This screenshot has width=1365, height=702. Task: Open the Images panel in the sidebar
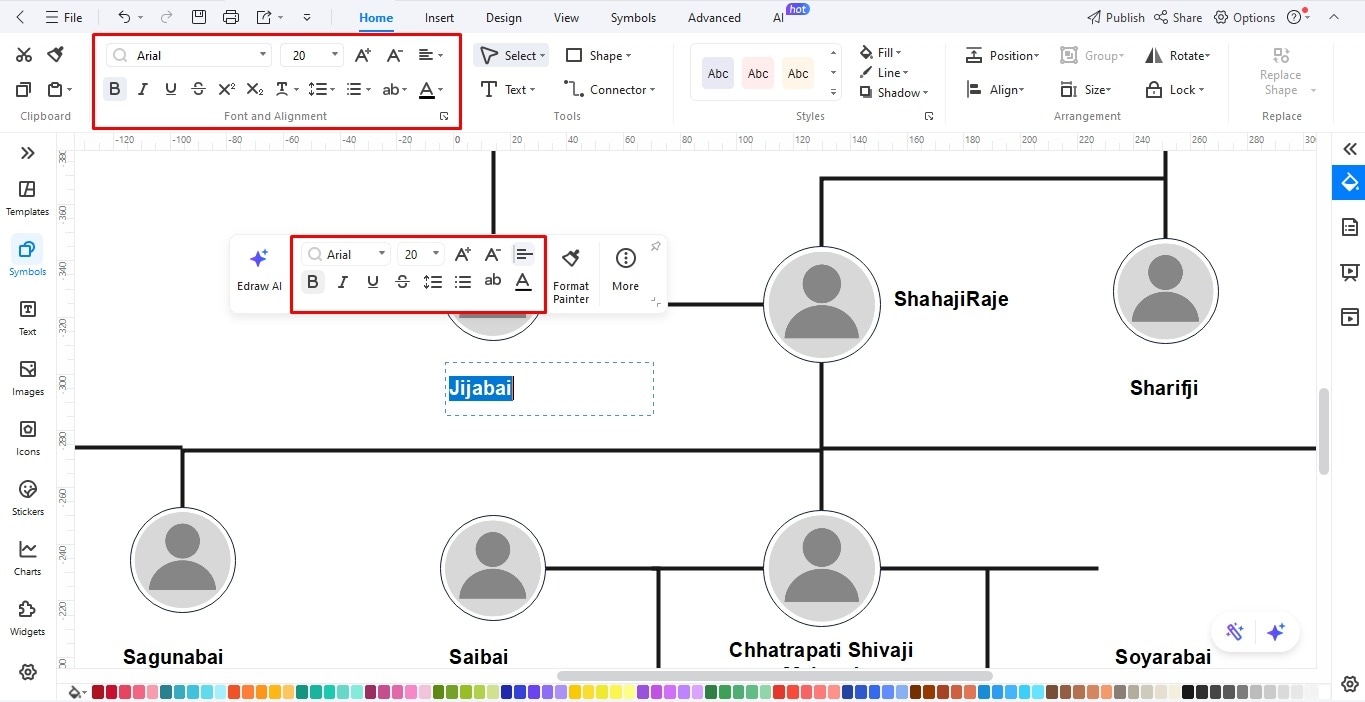tap(27, 377)
